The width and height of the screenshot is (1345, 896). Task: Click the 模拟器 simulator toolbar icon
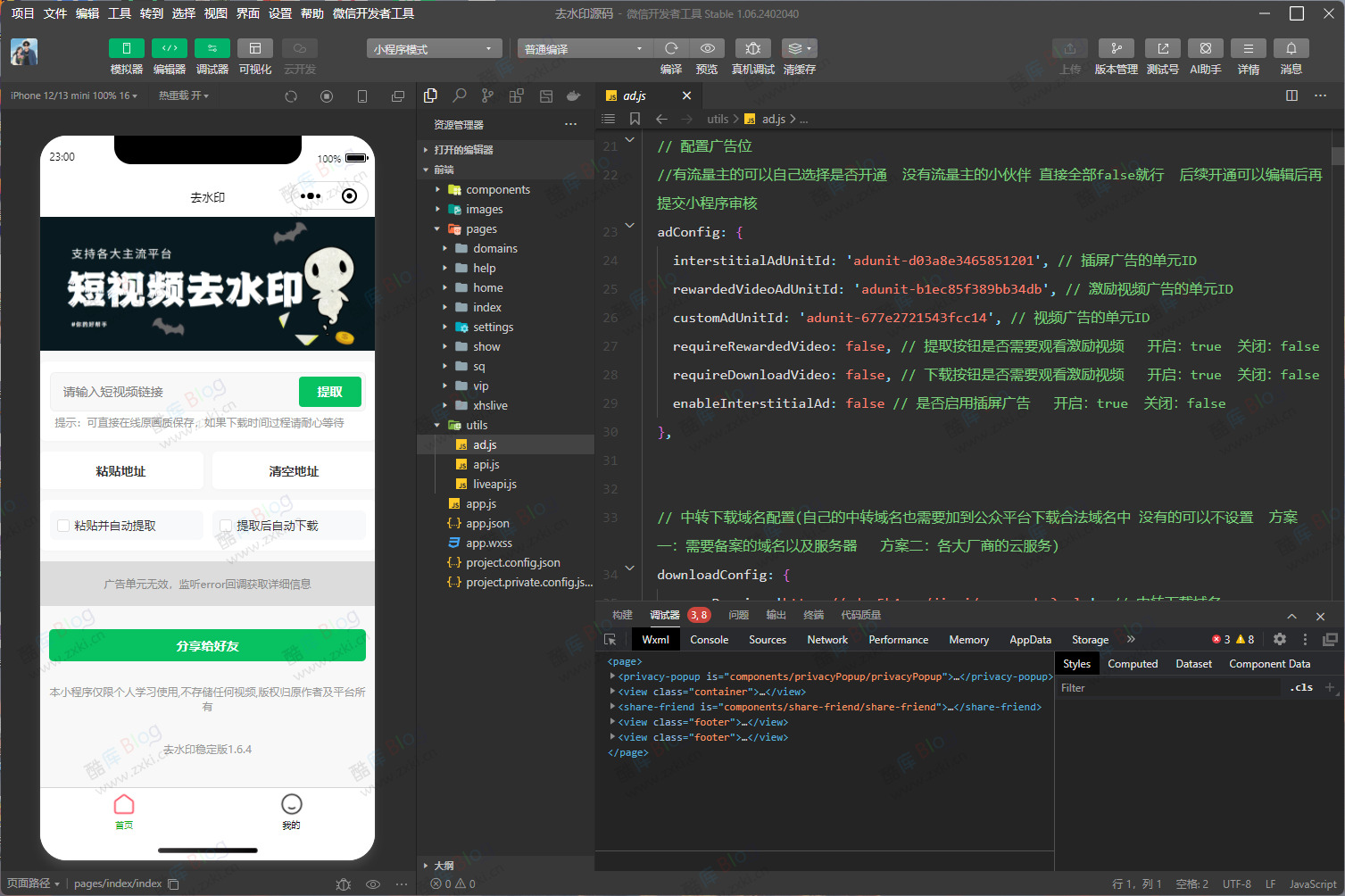coord(126,48)
